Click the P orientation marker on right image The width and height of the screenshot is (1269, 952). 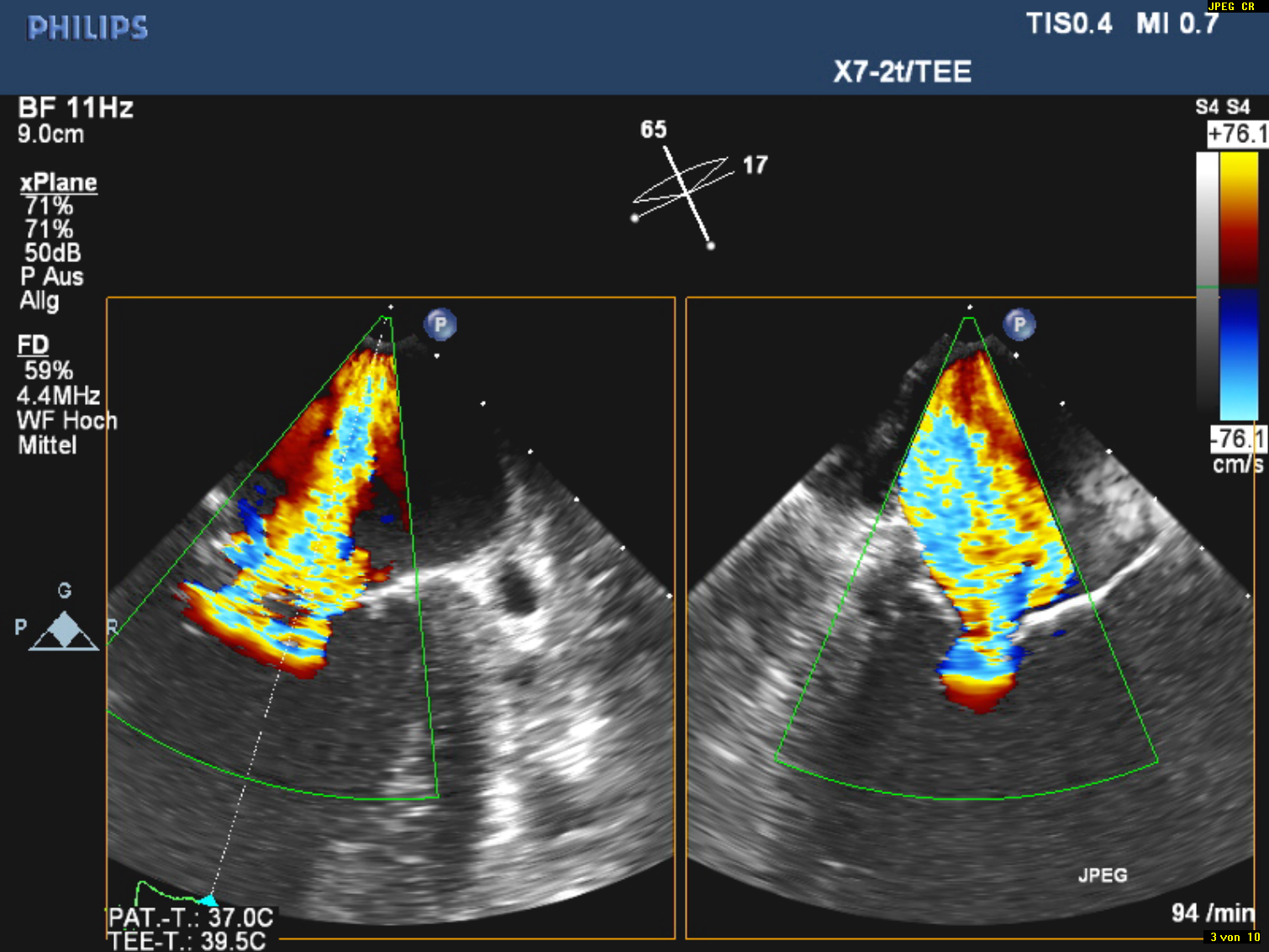[1019, 324]
